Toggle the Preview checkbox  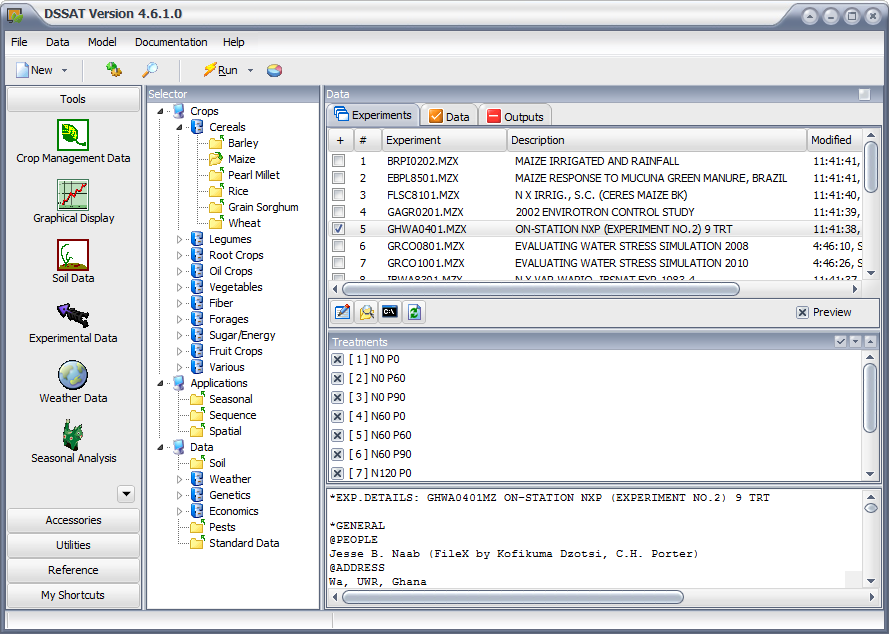[802, 312]
